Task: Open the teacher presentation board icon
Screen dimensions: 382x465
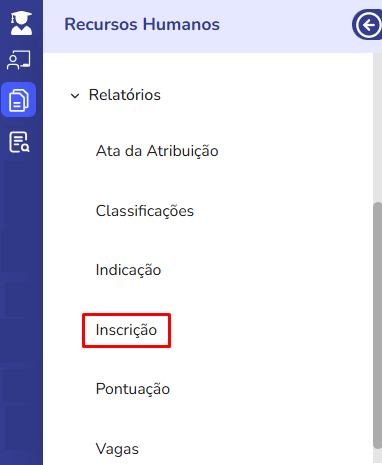Action: [x=19, y=60]
